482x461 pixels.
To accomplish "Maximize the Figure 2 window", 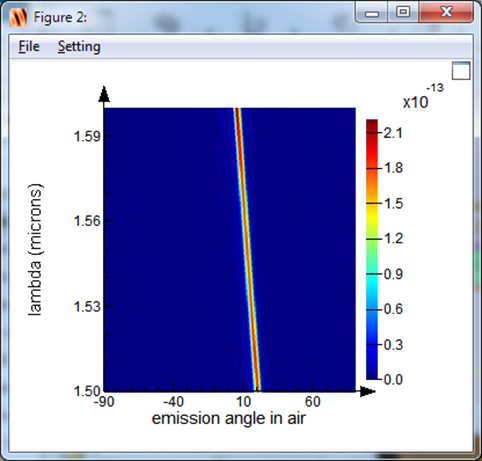I will 403,13.
